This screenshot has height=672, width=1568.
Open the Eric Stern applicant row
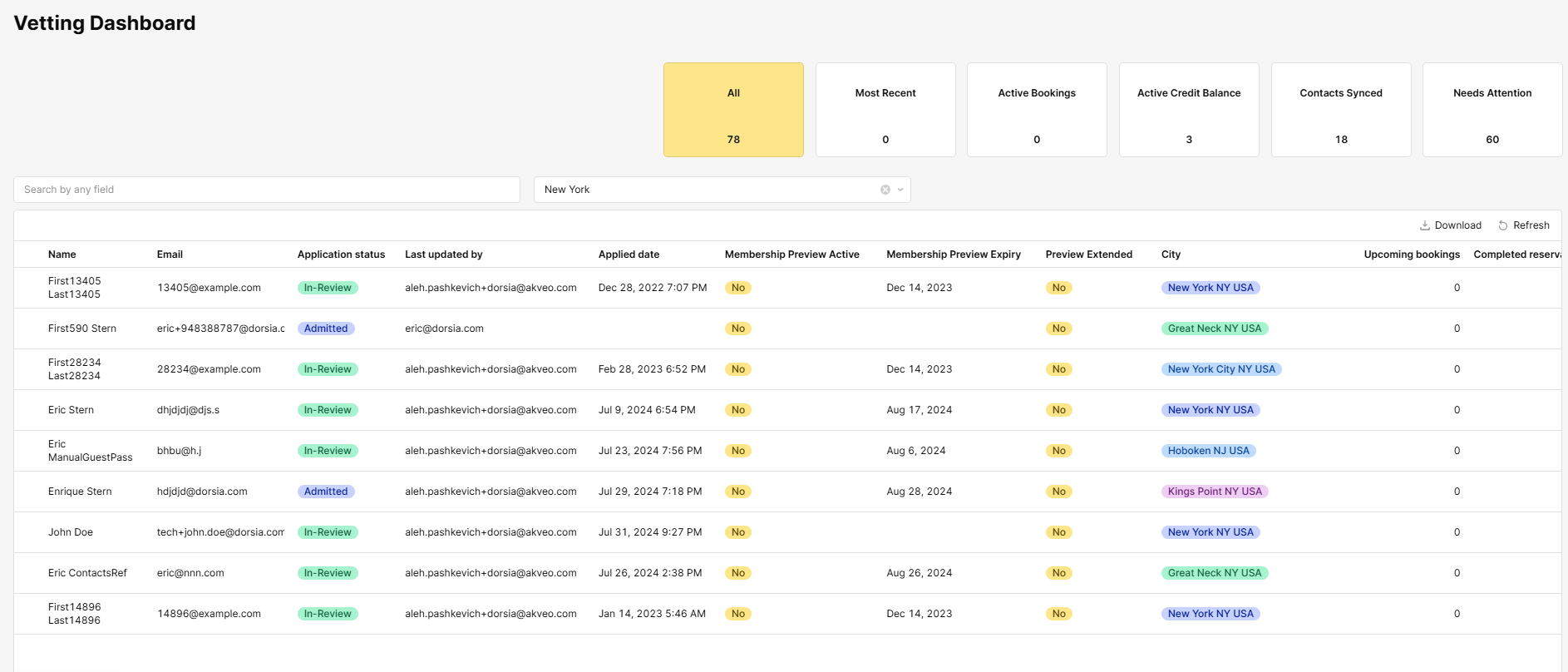click(x=787, y=410)
